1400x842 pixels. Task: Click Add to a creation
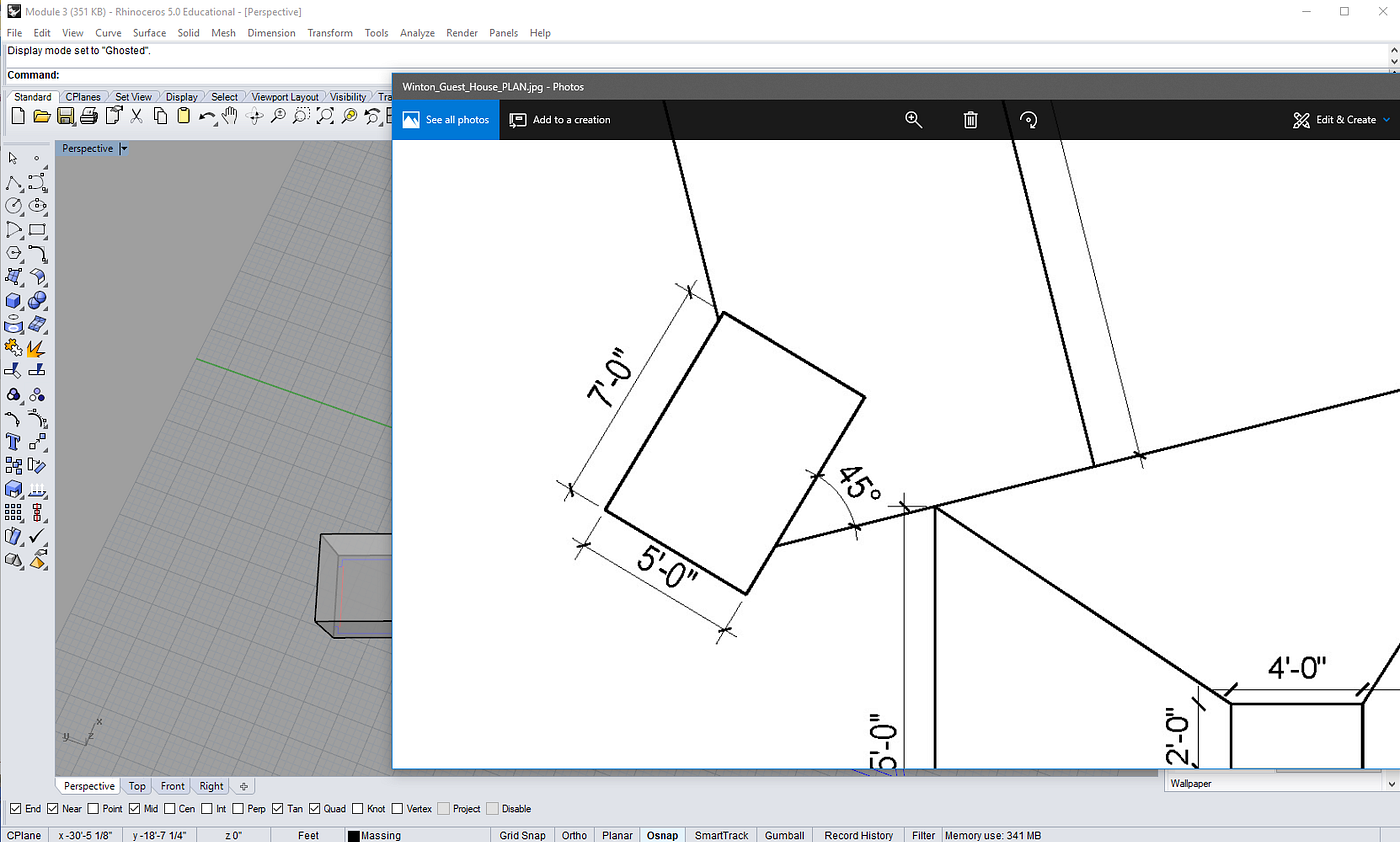560,120
